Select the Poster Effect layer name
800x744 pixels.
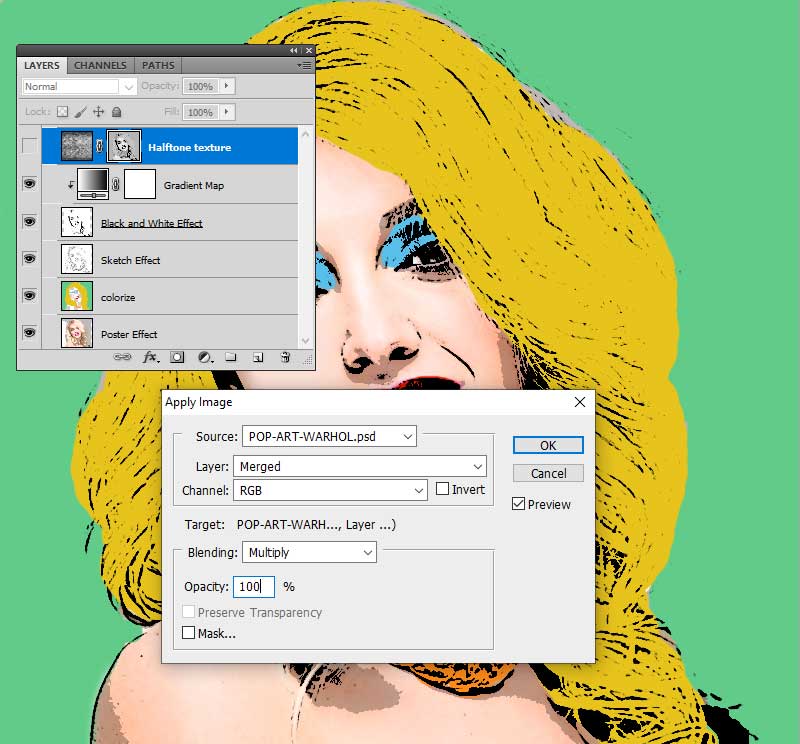coord(129,334)
